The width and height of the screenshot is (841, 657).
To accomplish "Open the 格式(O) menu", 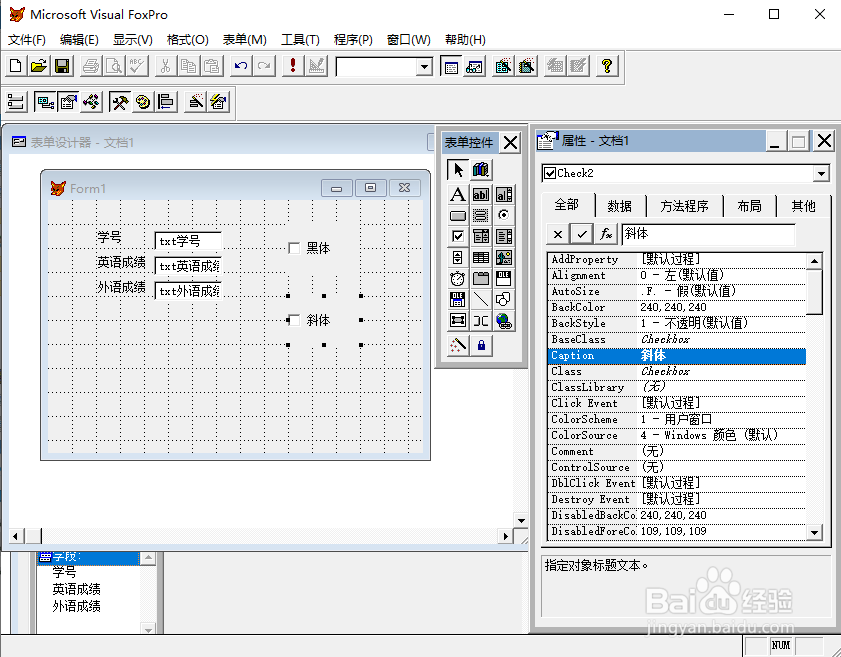I will tap(187, 40).
